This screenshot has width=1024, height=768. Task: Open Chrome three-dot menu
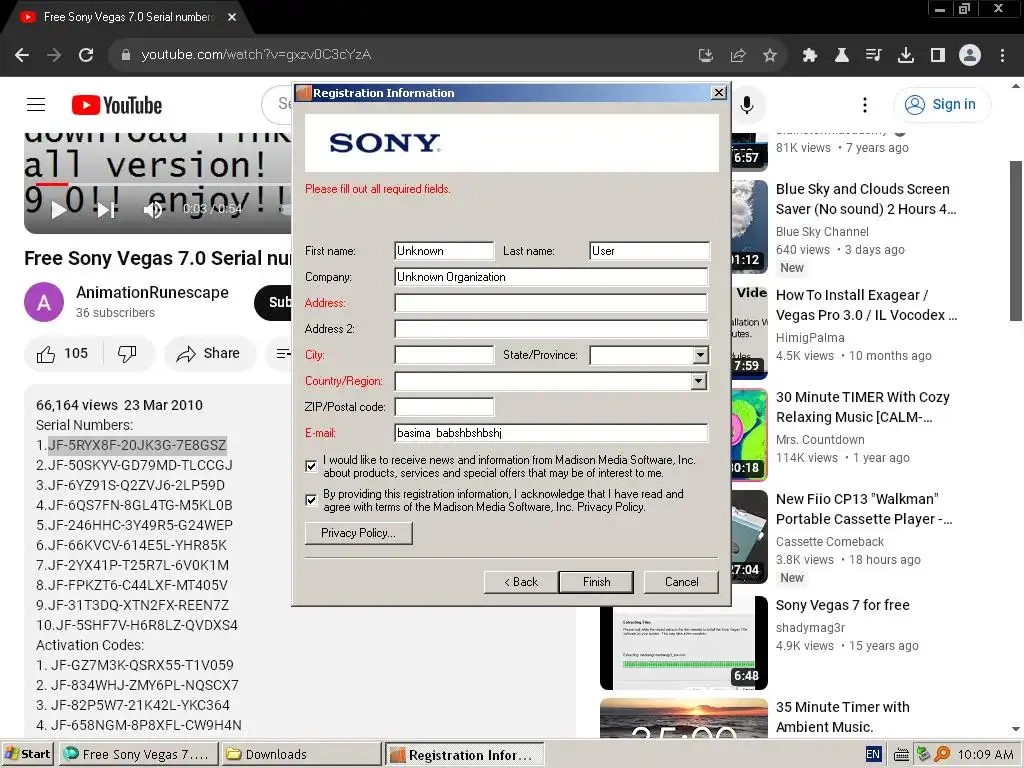[1002, 56]
